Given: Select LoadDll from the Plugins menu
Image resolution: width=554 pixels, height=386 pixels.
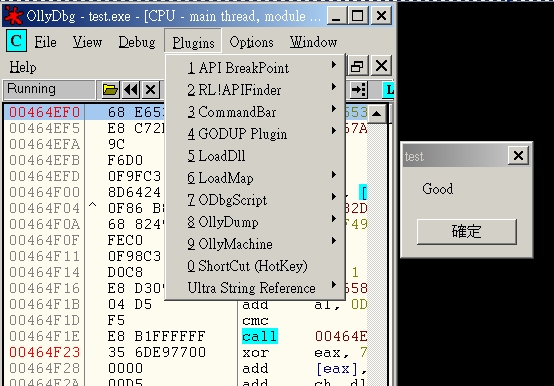Looking at the screenshot, I should tap(255, 155).
